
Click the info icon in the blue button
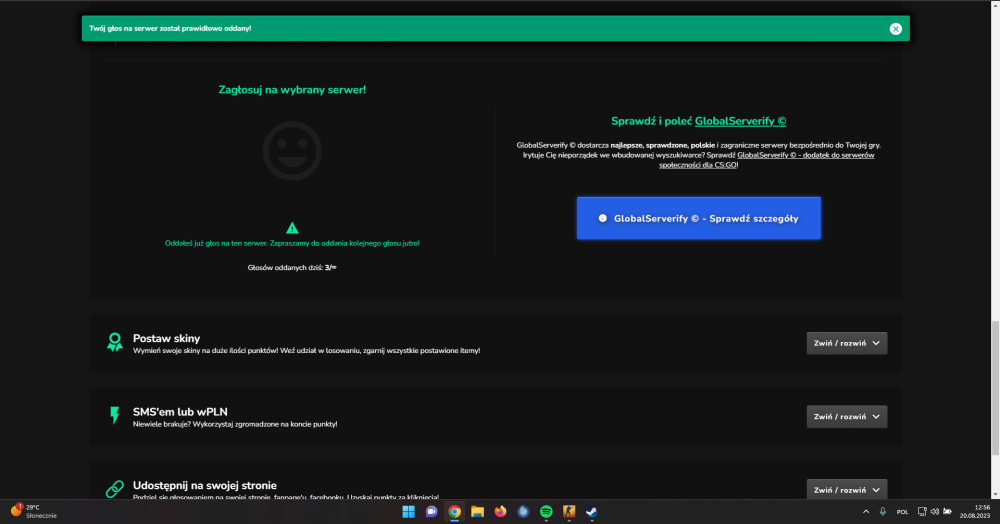pyautogui.click(x=602, y=218)
